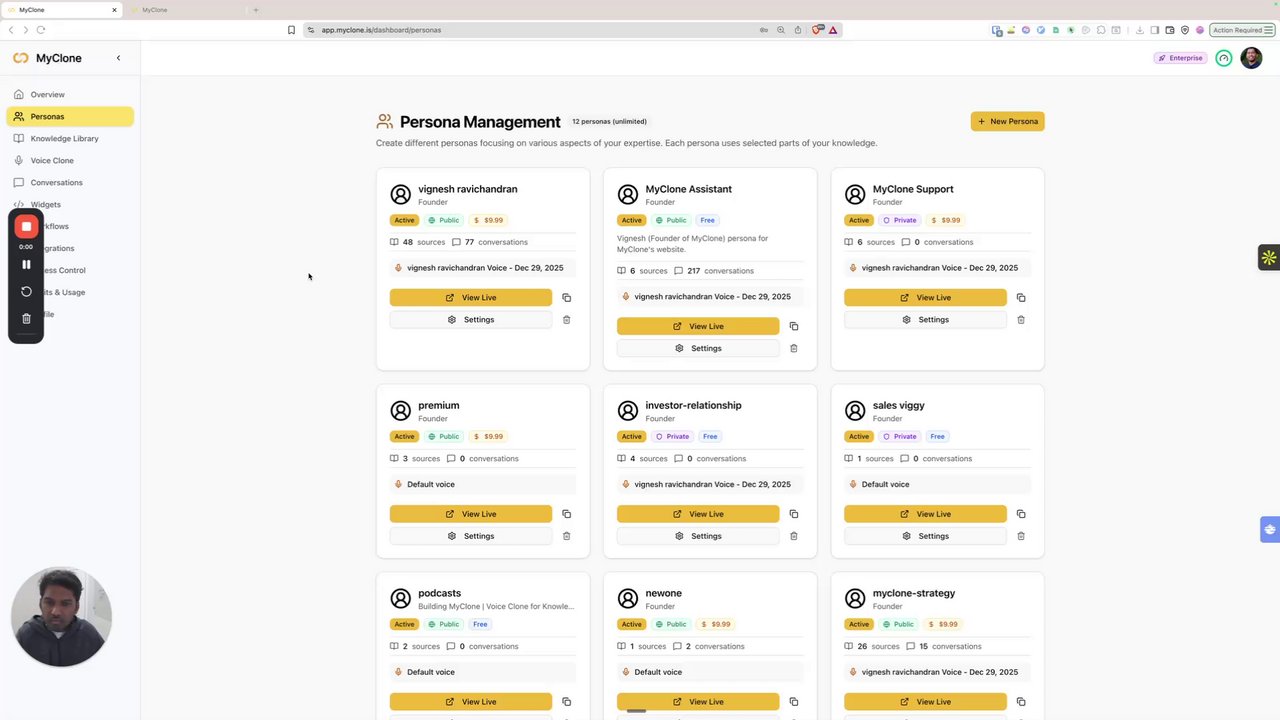Discard the recording using the trash icon
The height and width of the screenshot is (720, 1280).
(x=27, y=319)
